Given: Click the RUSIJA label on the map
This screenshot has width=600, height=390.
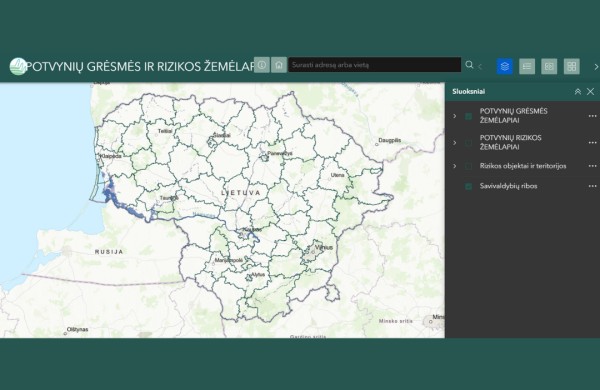Looking at the screenshot, I should [x=109, y=252].
